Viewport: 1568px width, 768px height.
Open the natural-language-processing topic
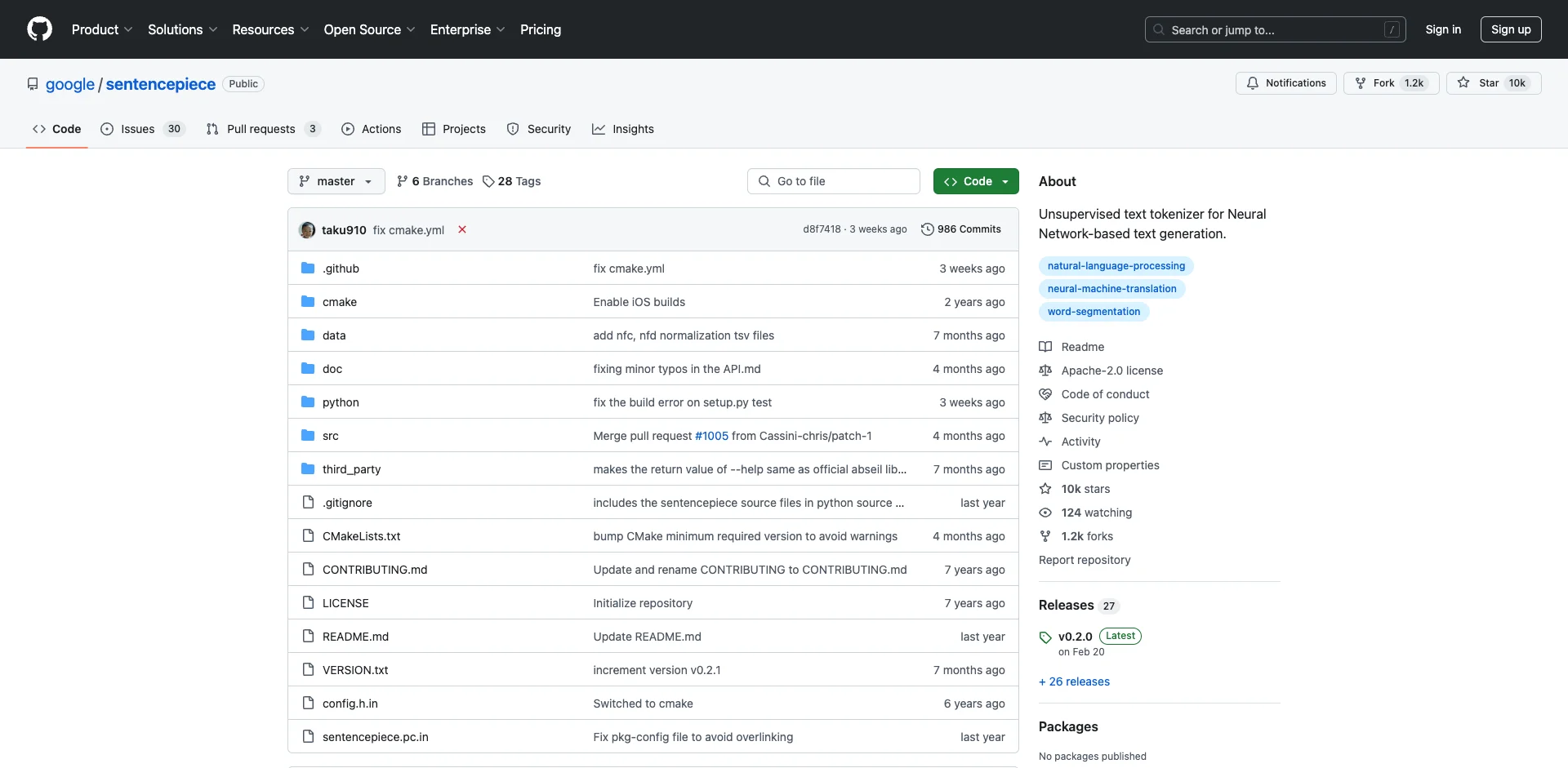click(1116, 266)
